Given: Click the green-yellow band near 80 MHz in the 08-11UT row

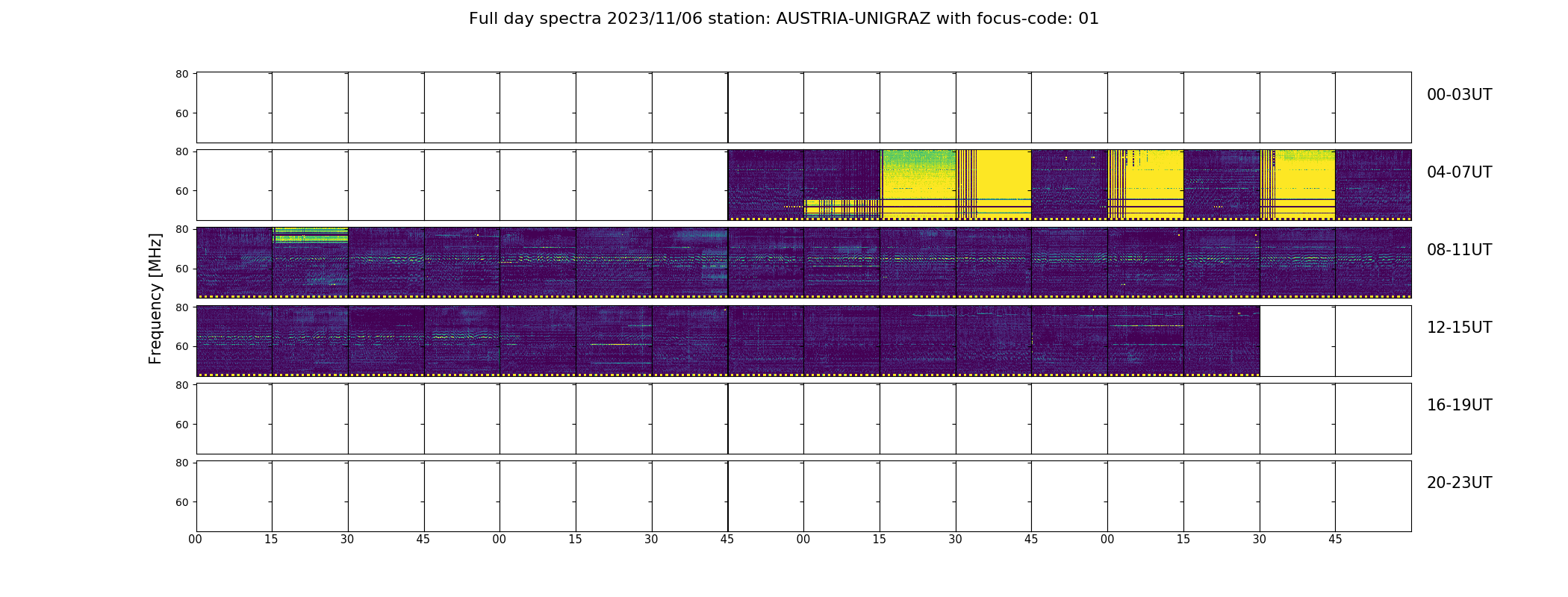Looking at the screenshot, I should (x=311, y=235).
